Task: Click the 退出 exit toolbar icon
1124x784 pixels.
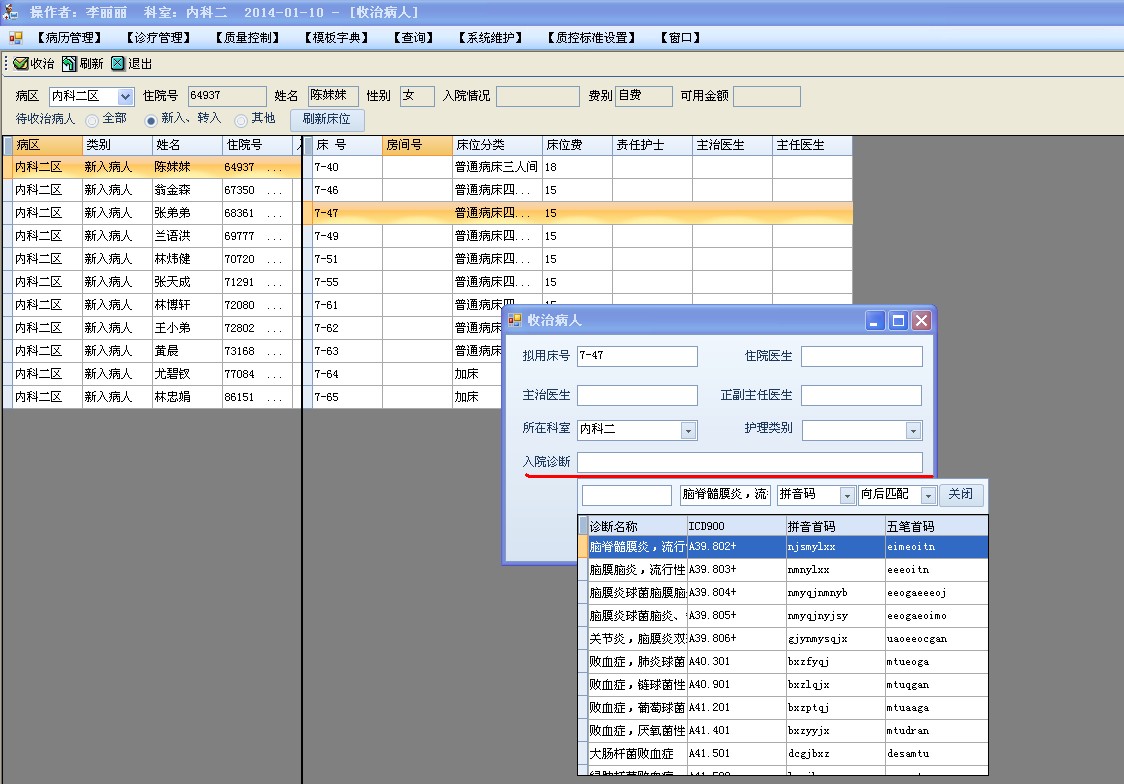Action: [118, 64]
